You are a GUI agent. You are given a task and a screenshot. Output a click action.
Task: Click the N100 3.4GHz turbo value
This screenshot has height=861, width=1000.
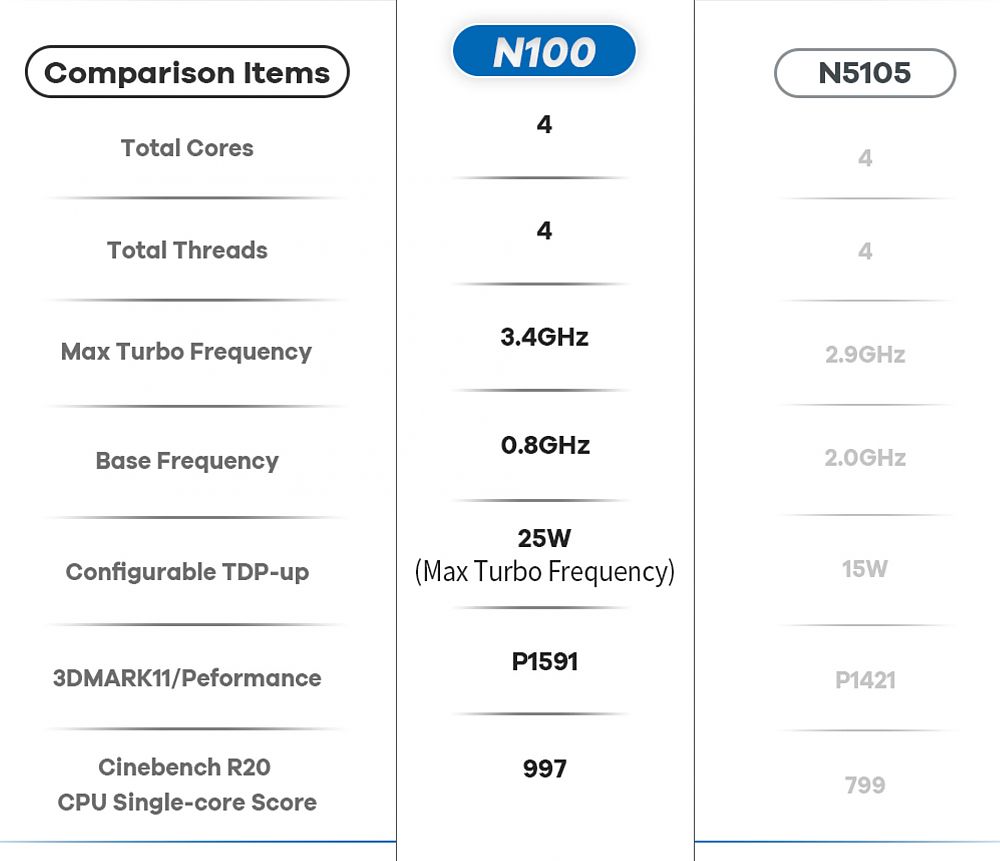pos(544,337)
